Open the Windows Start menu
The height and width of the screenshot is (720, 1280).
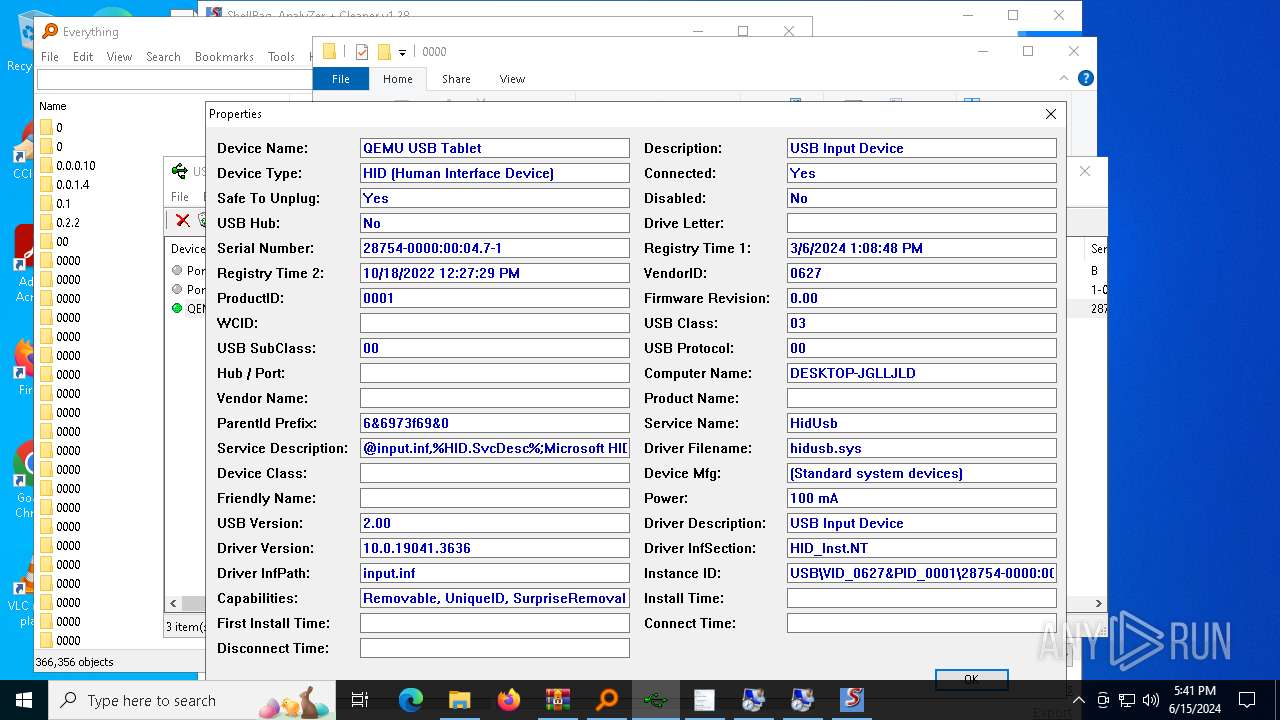[x=24, y=700]
